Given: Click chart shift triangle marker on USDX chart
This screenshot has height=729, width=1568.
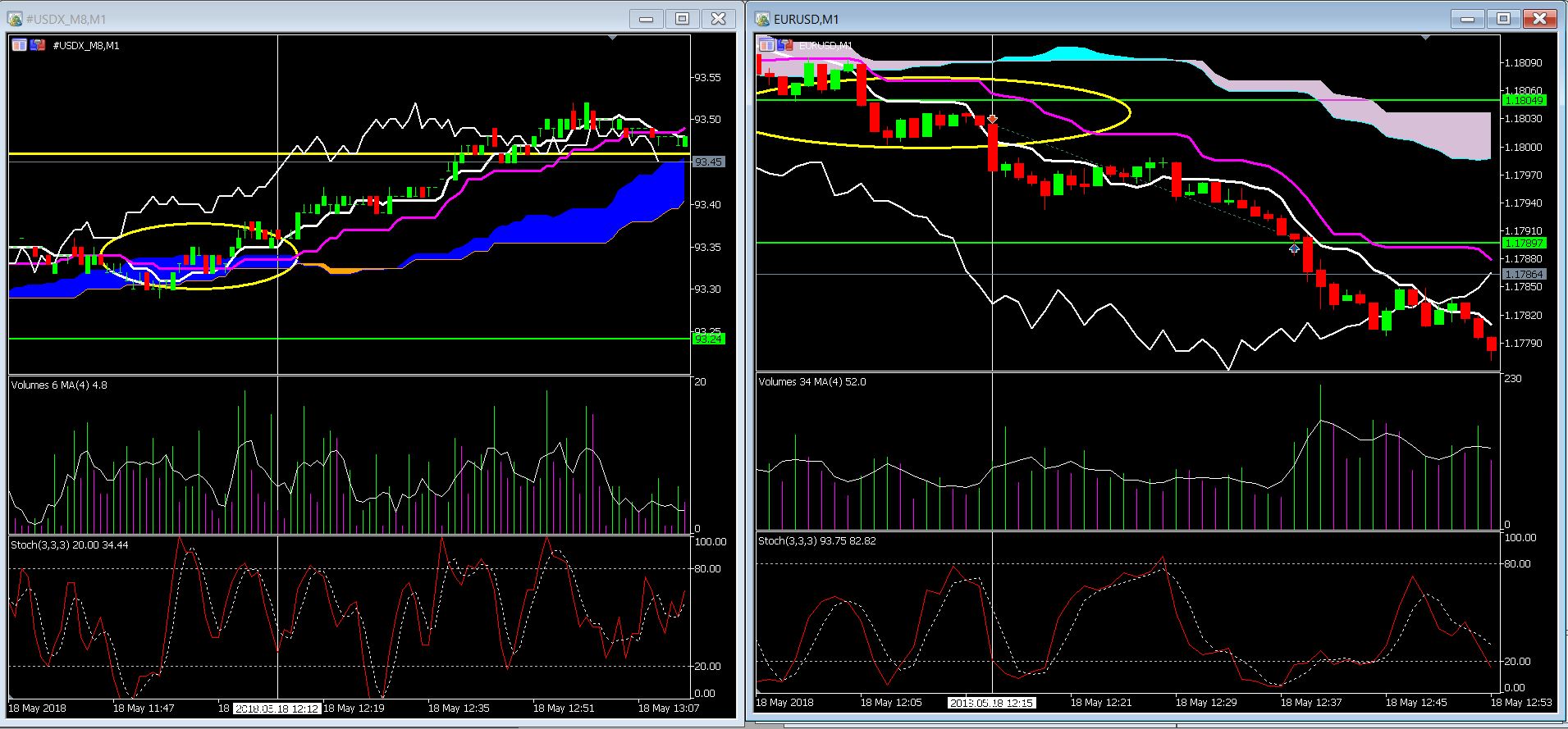Looking at the screenshot, I should pyautogui.click(x=612, y=38).
